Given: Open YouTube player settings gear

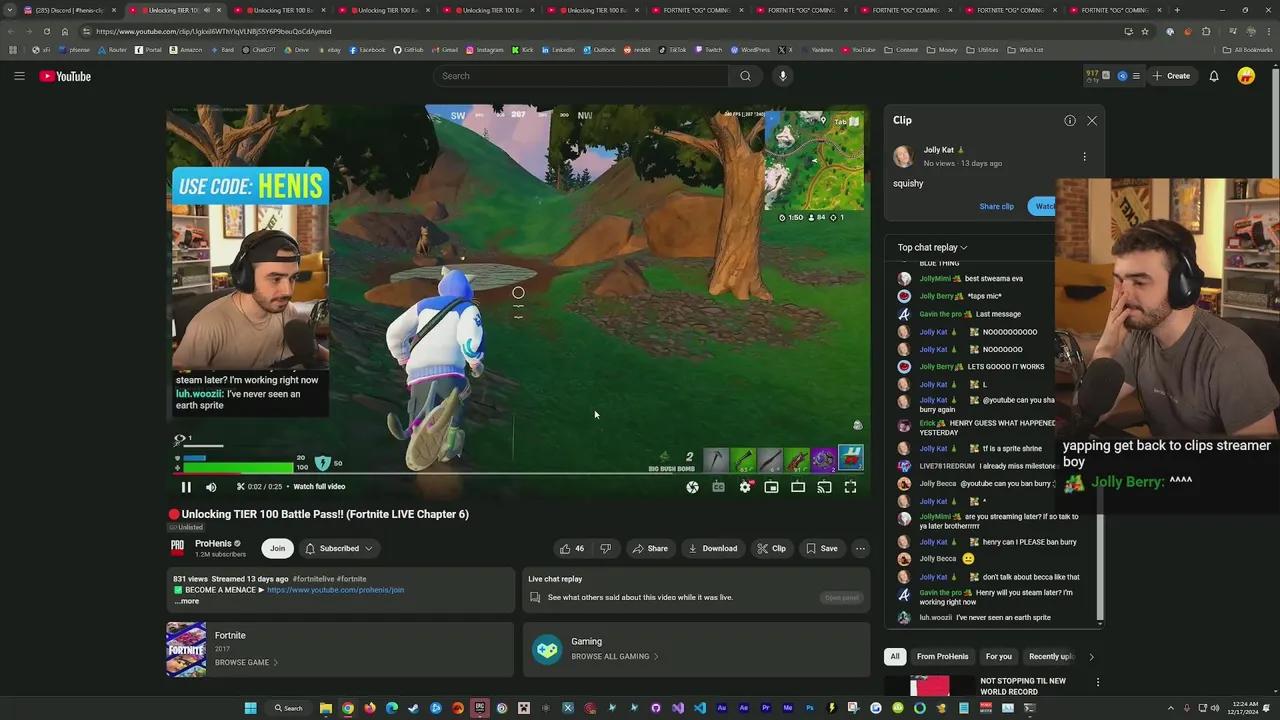Looking at the screenshot, I should pos(746,486).
